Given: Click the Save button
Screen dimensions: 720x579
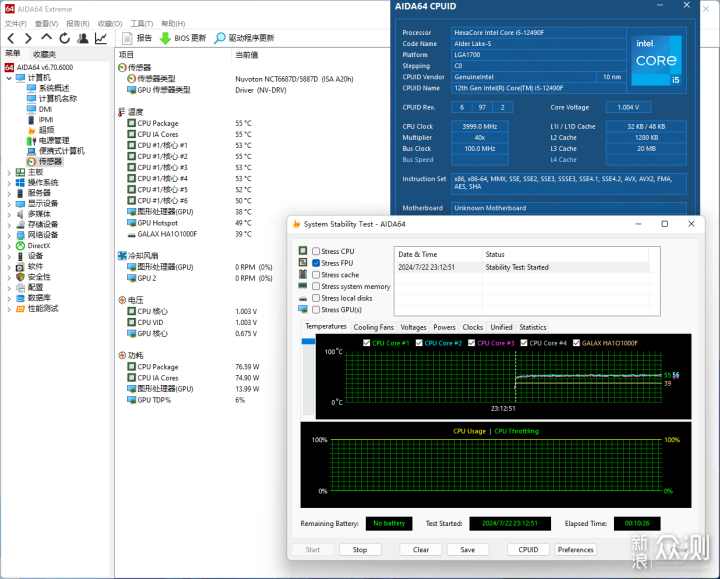Looking at the screenshot, I should point(468,550).
